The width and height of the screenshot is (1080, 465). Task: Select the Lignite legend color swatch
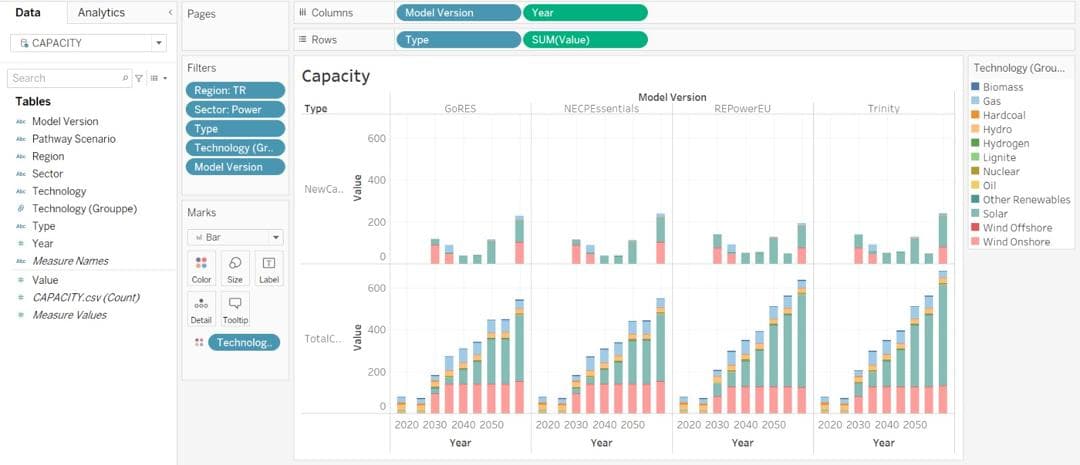coord(974,157)
